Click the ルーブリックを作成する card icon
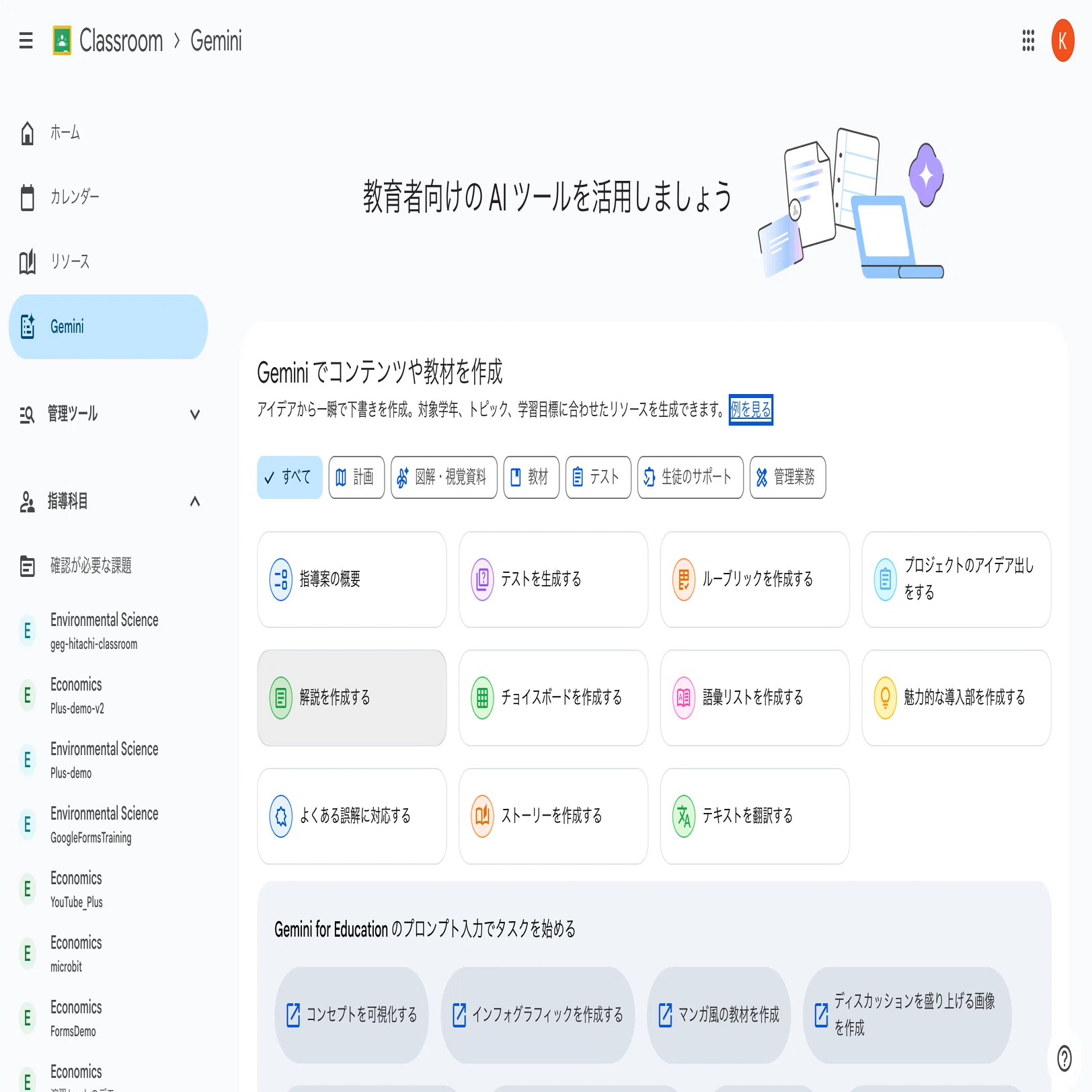Viewport: 1092px width, 1092px height. (x=684, y=580)
